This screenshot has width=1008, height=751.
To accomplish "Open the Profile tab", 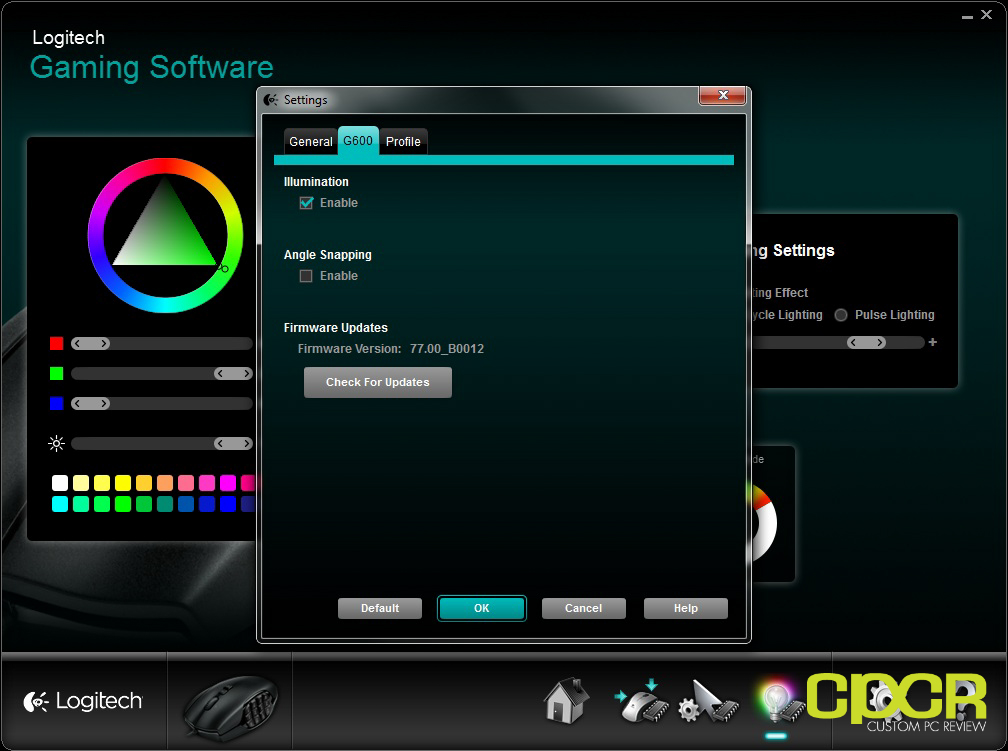I will [403, 141].
